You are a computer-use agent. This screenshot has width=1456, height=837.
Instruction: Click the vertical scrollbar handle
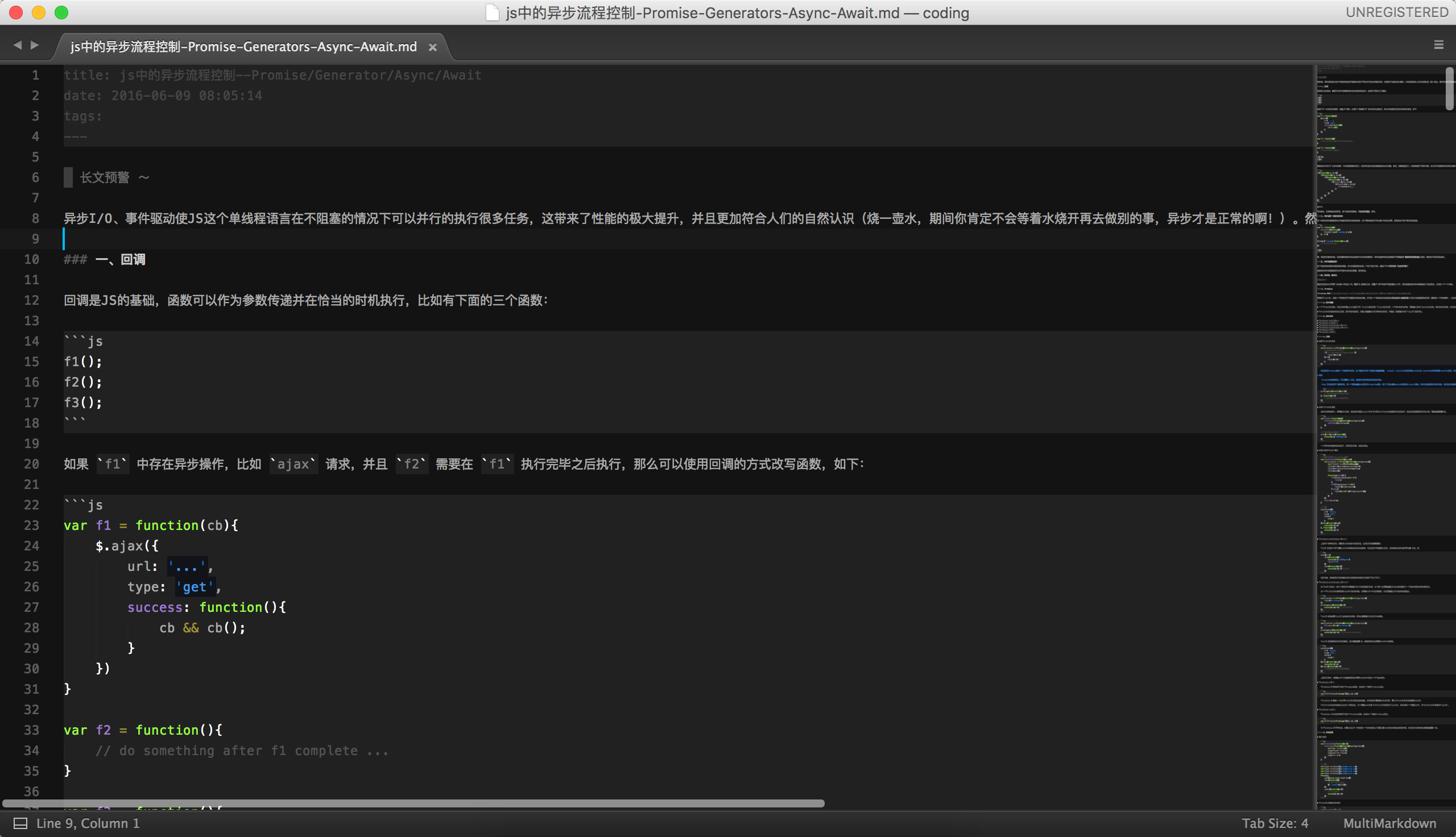[1449, 88]
